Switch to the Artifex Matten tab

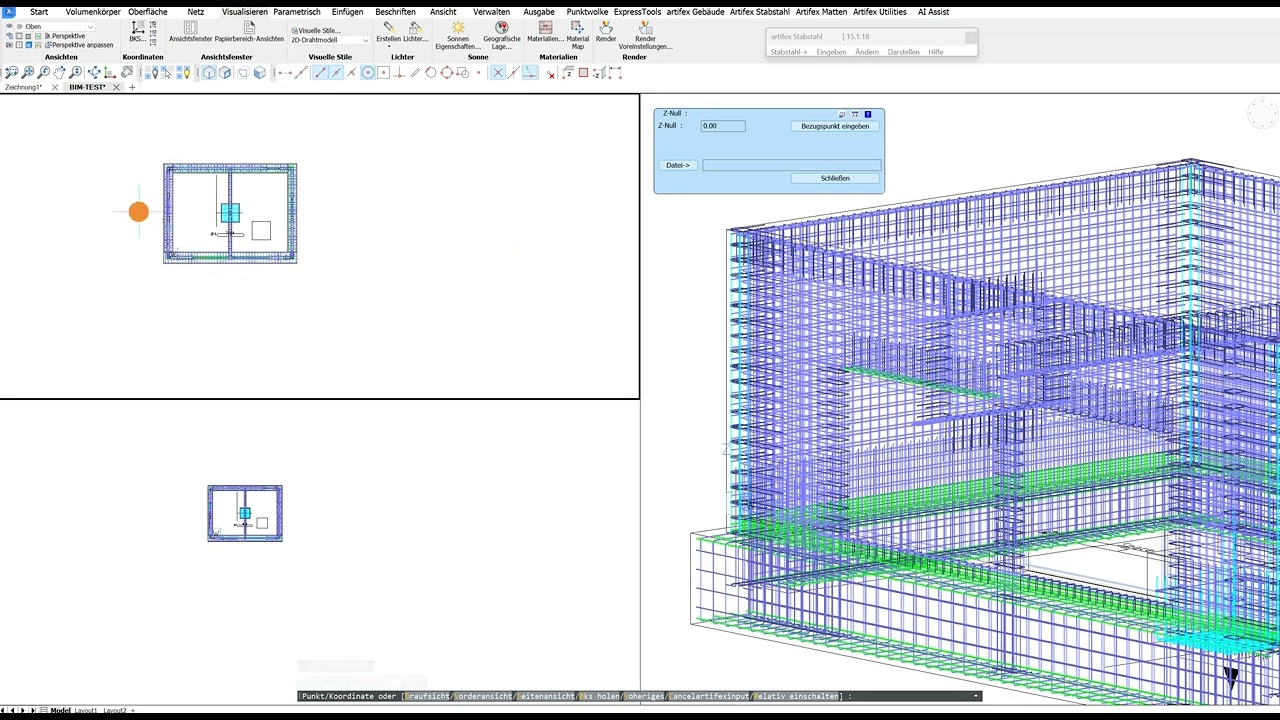[821, 12]
